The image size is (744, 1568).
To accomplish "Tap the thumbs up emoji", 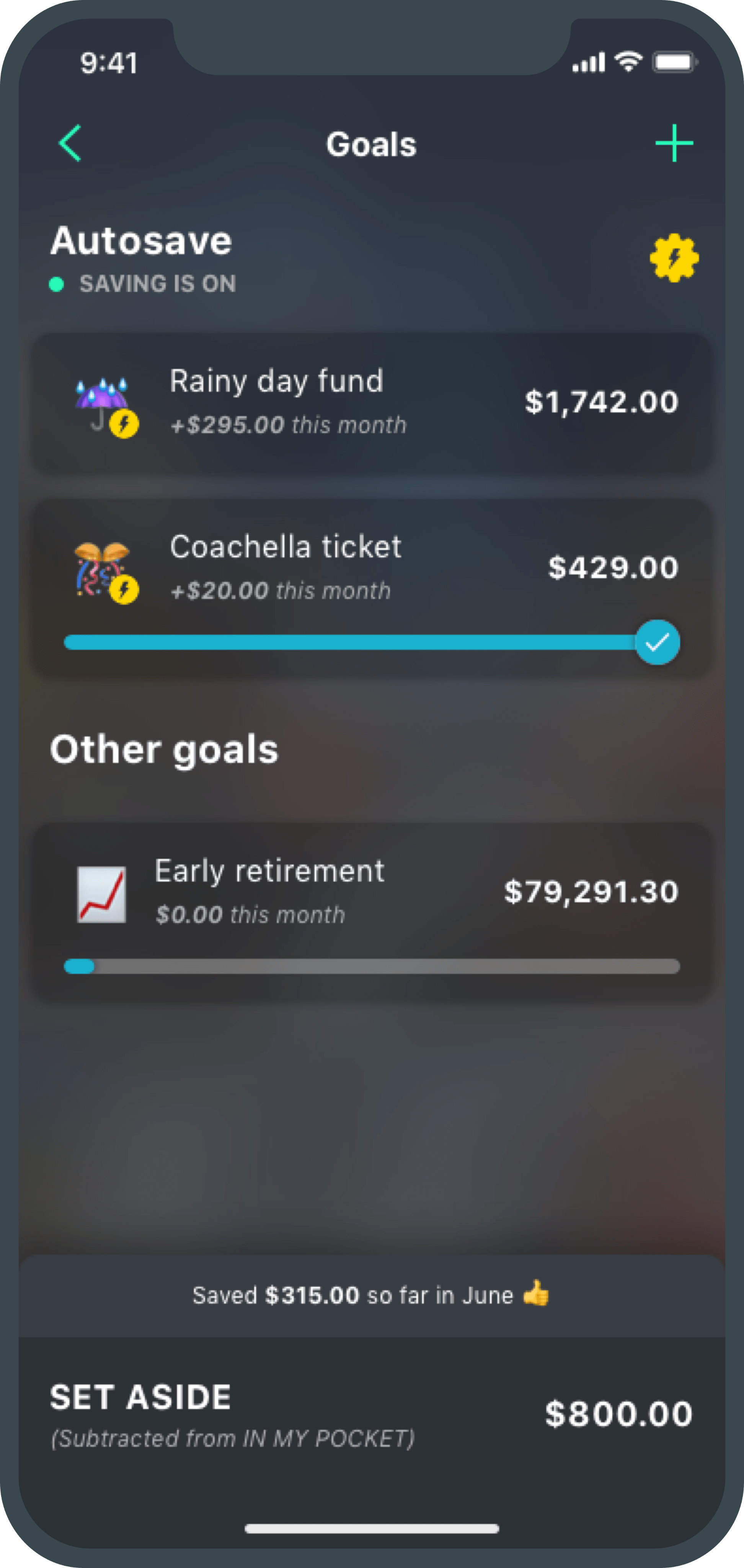I will click(535, 1294).
